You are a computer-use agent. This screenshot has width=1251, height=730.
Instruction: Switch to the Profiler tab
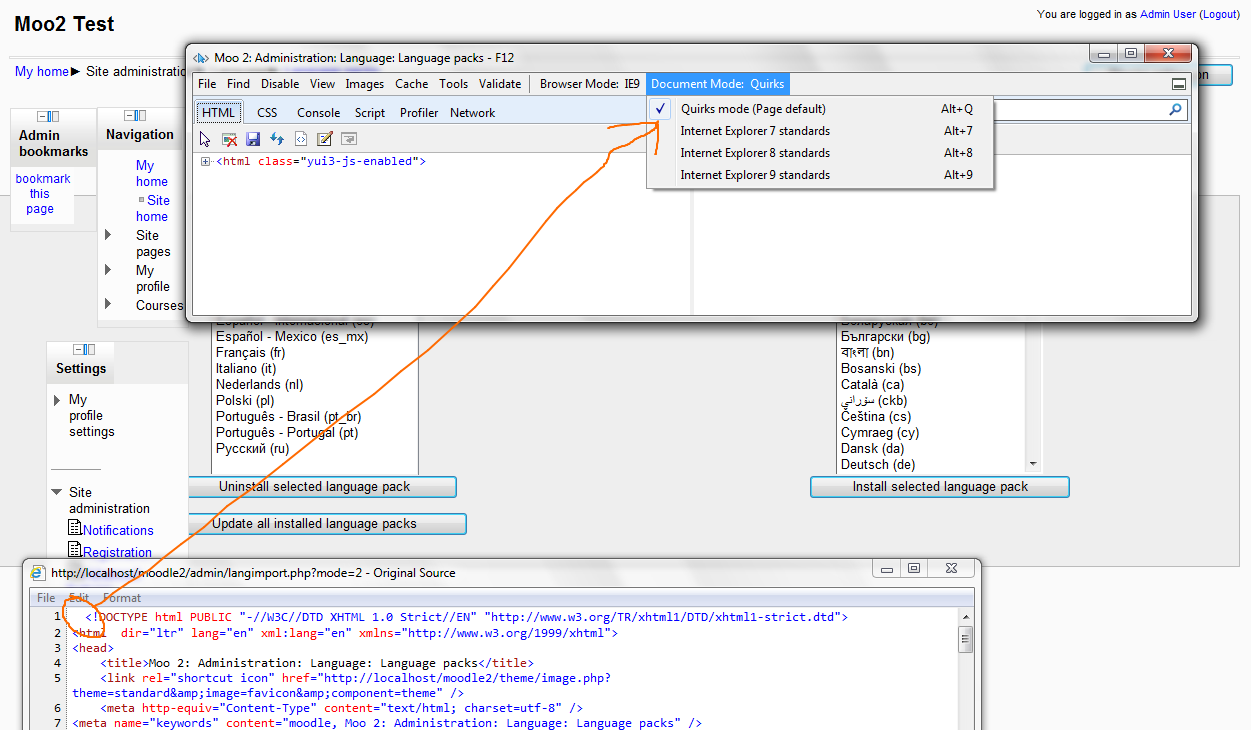coord(419,113)
